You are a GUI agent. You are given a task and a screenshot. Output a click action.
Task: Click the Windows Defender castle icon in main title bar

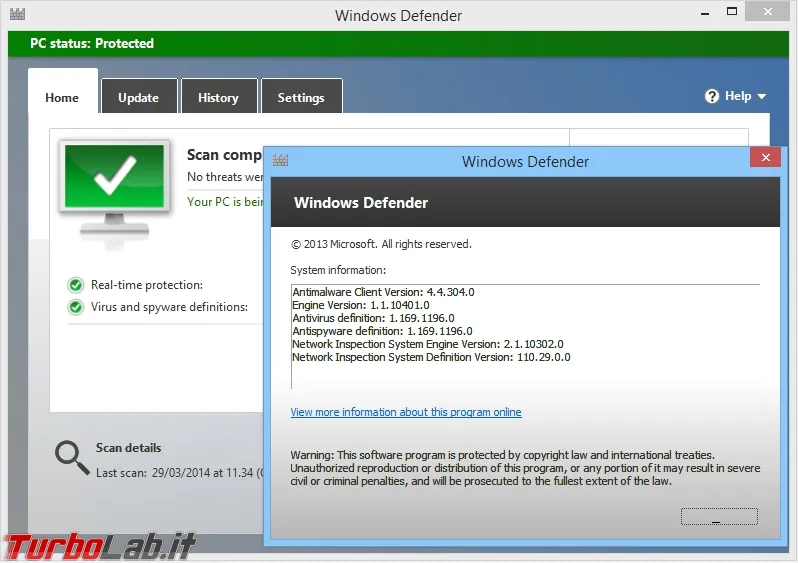tap(17, 14)
